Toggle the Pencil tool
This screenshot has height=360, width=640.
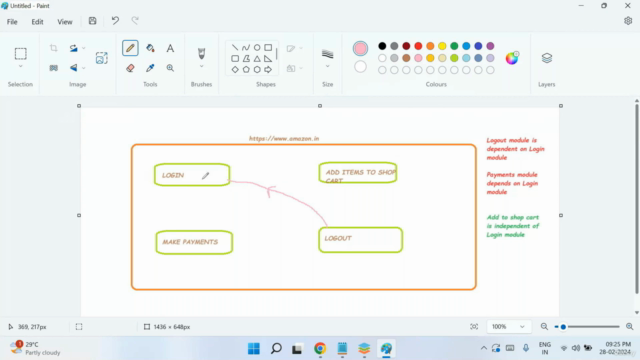click(x=130, y=48)
